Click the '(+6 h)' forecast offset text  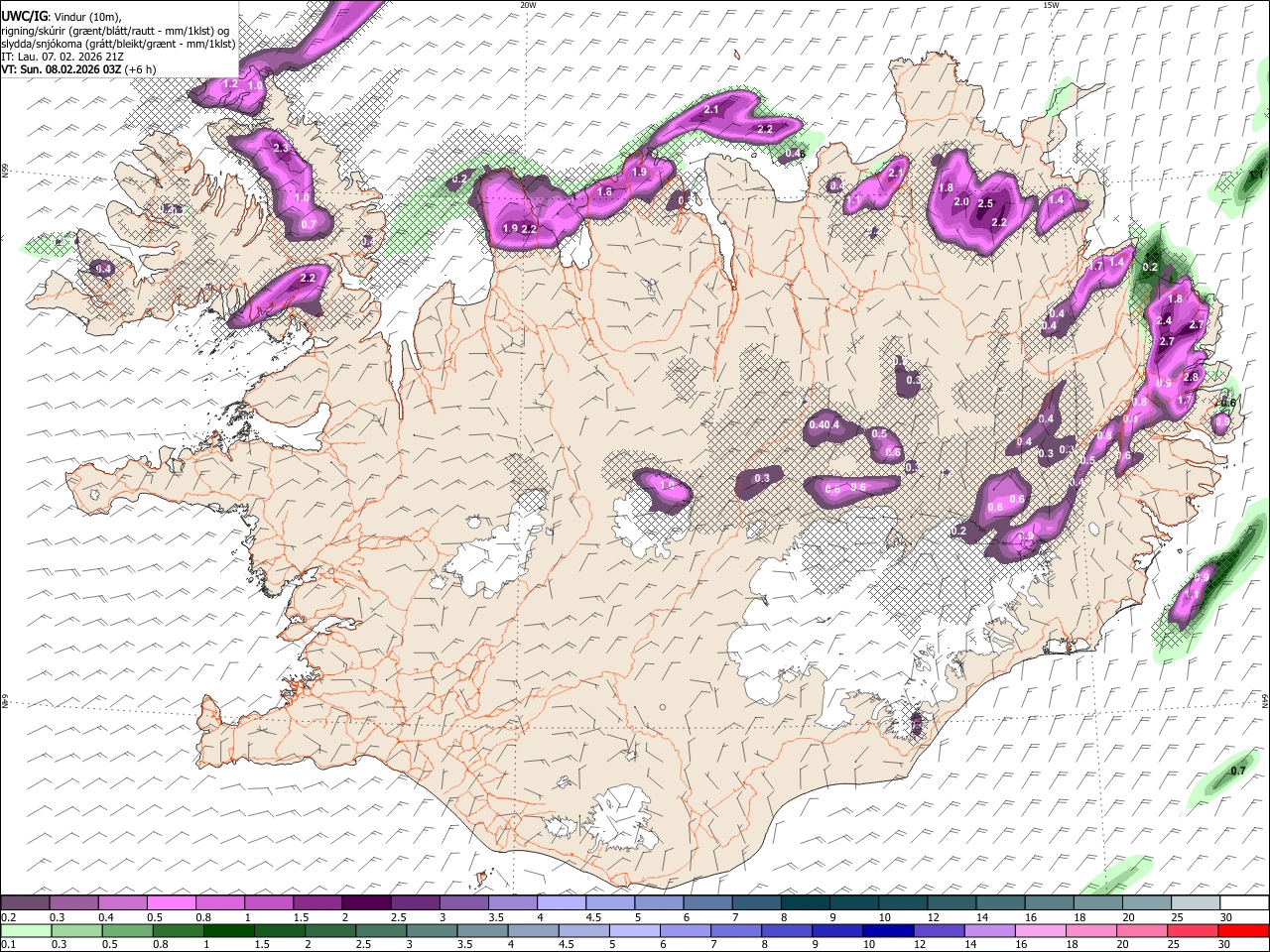tap(142, 69)
